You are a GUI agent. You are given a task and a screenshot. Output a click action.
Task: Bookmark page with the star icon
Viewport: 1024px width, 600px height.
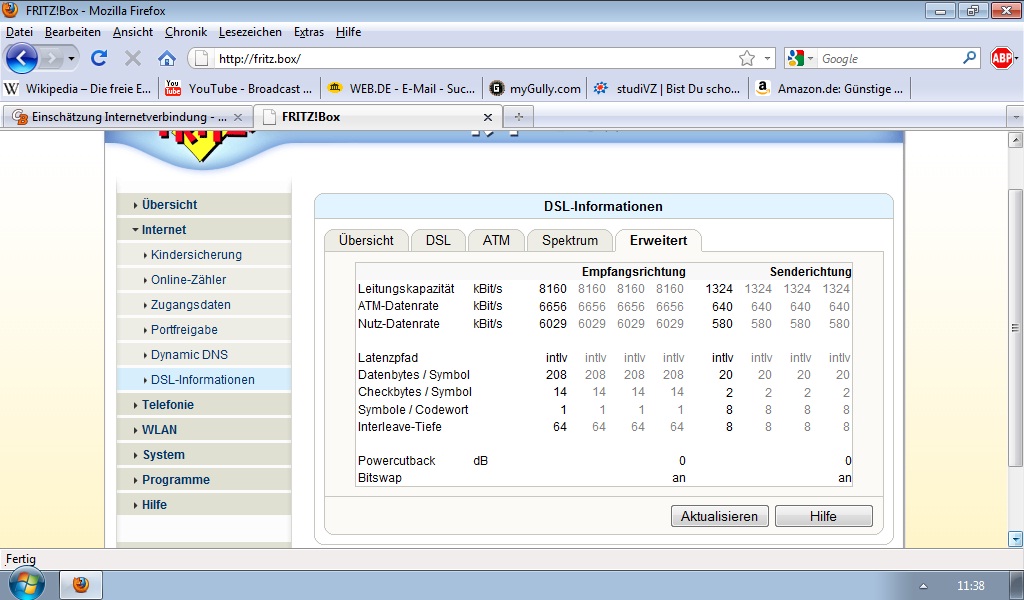[747, 59]
